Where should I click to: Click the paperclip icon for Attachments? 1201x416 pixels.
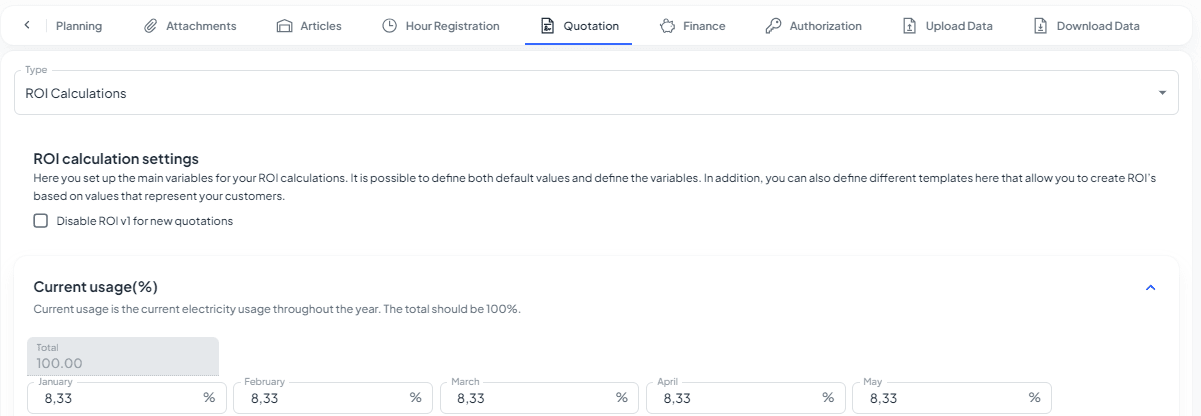pos(151,26)
